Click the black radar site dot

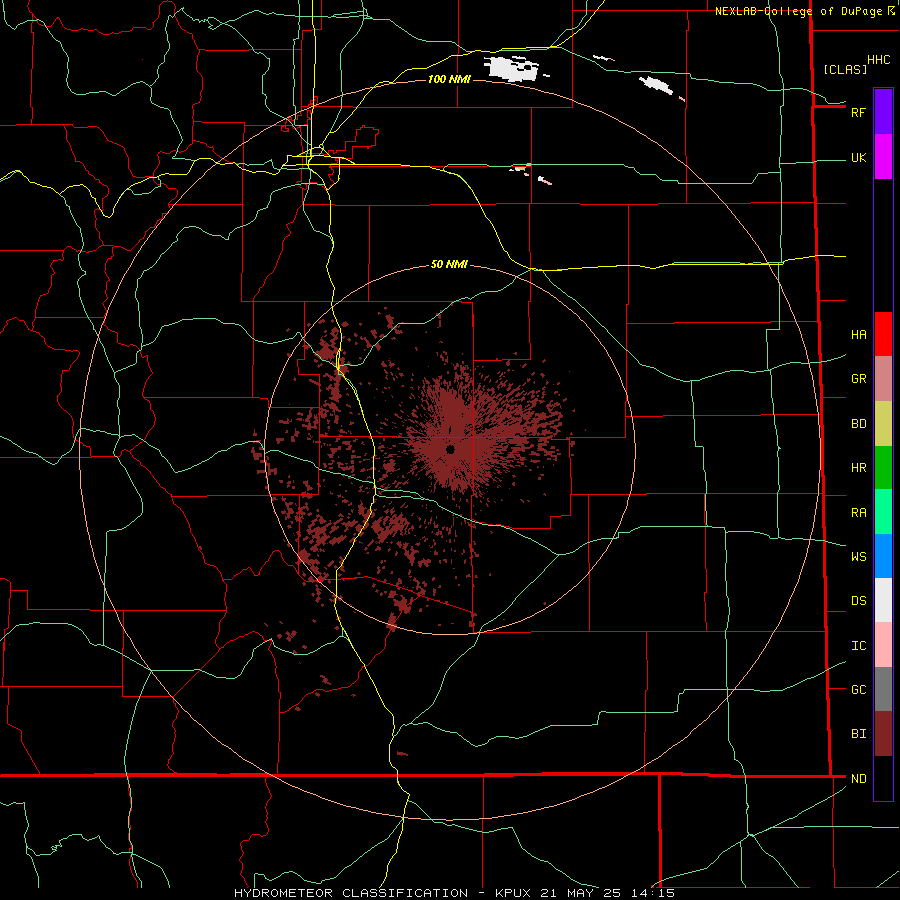[x=451, y=449]
